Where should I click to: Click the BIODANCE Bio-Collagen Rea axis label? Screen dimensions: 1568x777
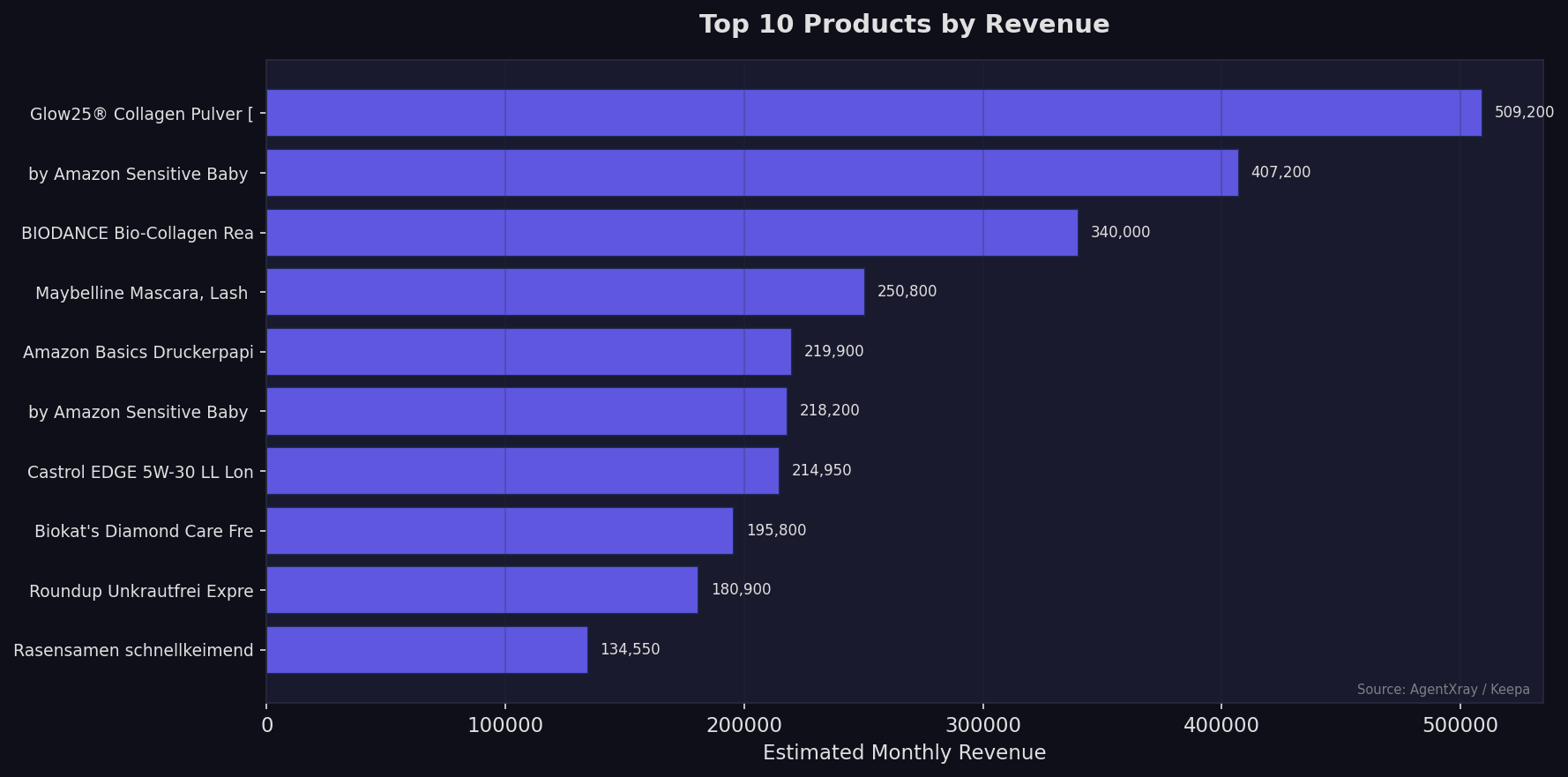pos(138,234)
